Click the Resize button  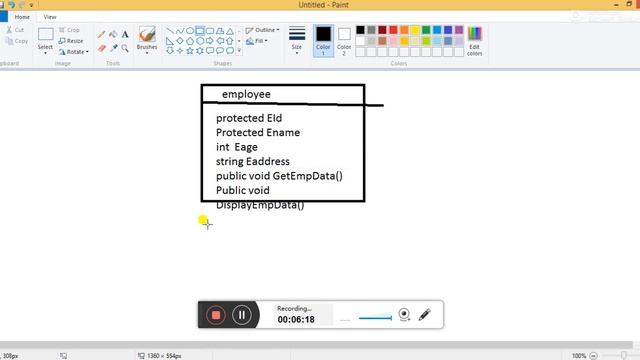click(71, 41)
